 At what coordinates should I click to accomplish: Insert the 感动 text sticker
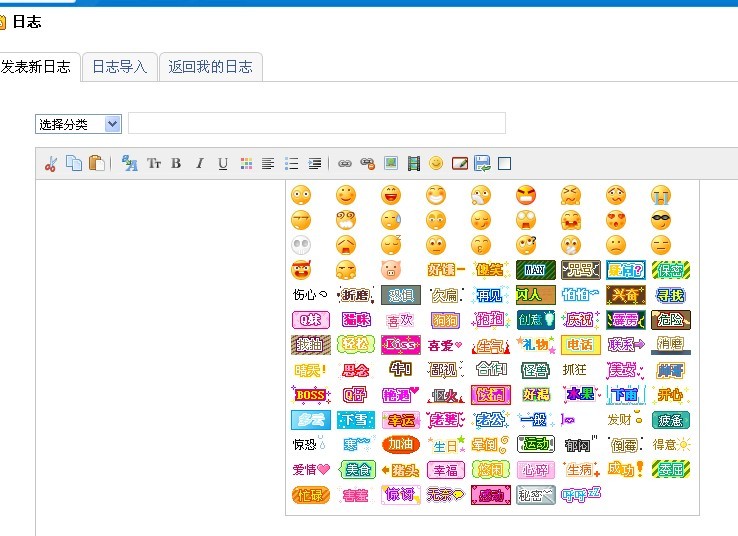(490, 495)
